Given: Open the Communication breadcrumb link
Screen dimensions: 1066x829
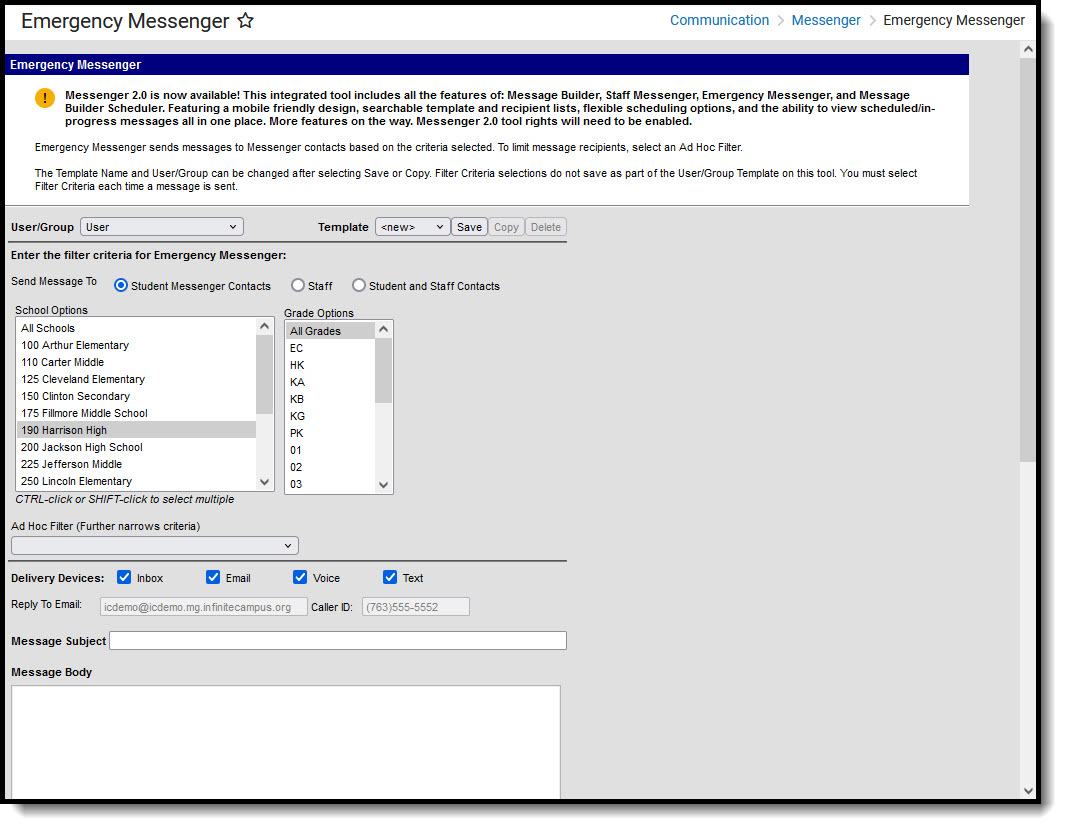Looking at the screenshot, I should tap(719, 20).
